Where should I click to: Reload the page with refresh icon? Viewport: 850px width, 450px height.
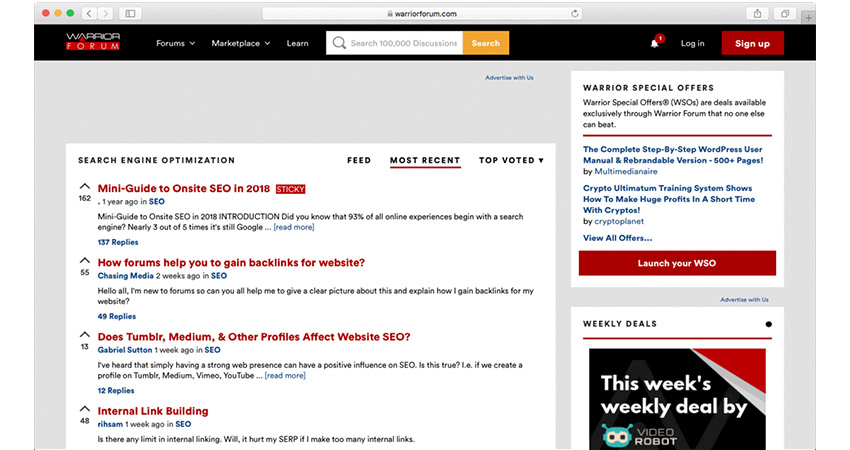(x=575, y=14)
